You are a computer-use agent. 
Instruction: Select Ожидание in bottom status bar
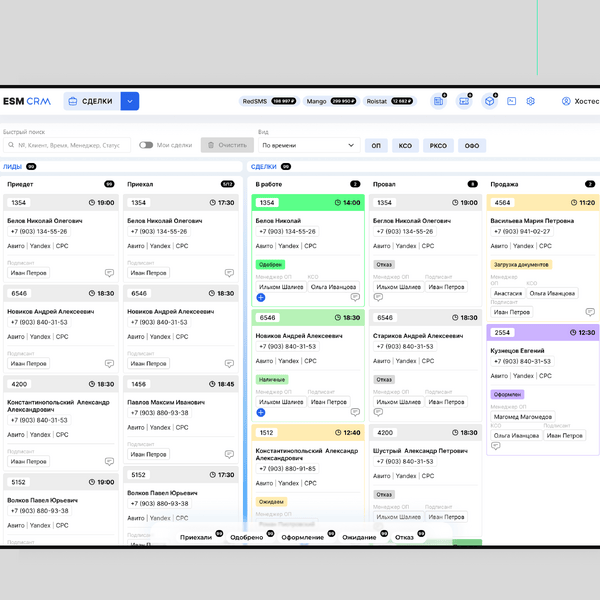tap(359, 537)
